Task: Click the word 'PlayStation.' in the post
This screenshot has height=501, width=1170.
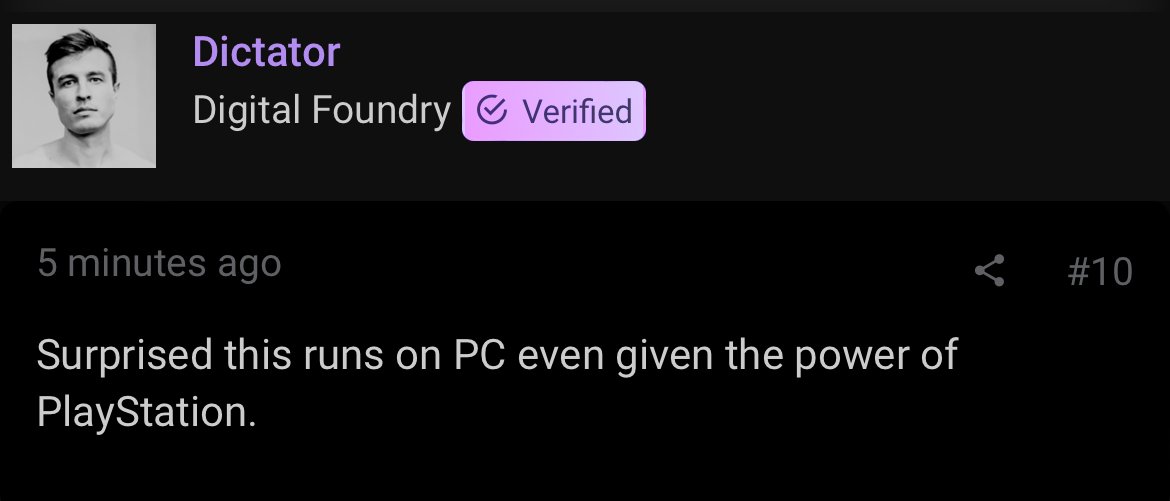Action: point(146,412)
